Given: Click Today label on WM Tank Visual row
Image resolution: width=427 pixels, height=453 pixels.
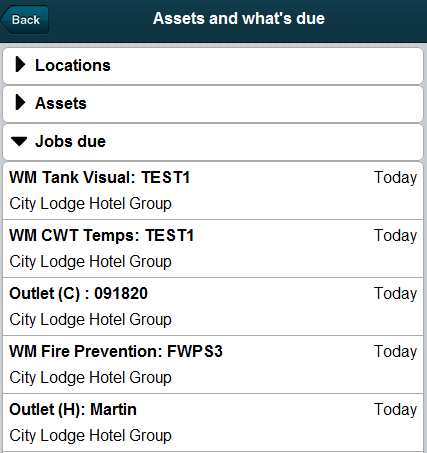Looking at the screenshot, I should (395, 178).
